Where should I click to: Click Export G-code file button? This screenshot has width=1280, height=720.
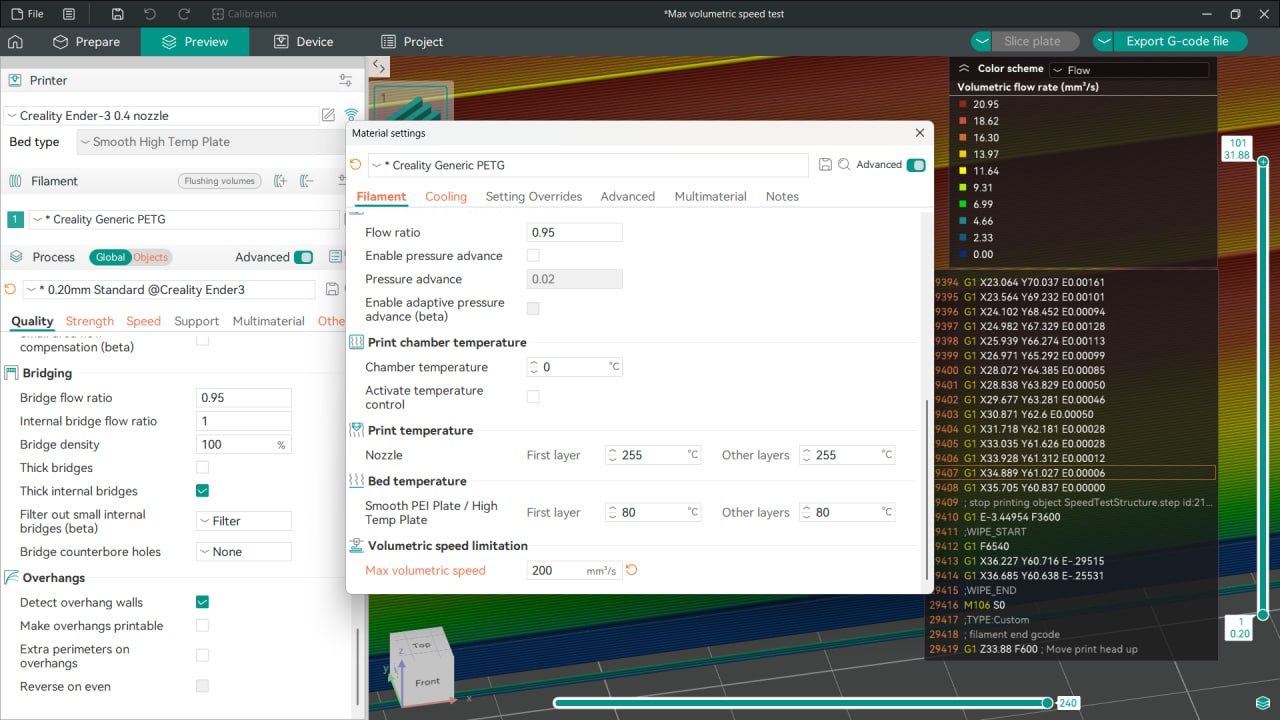(1180, 42)
